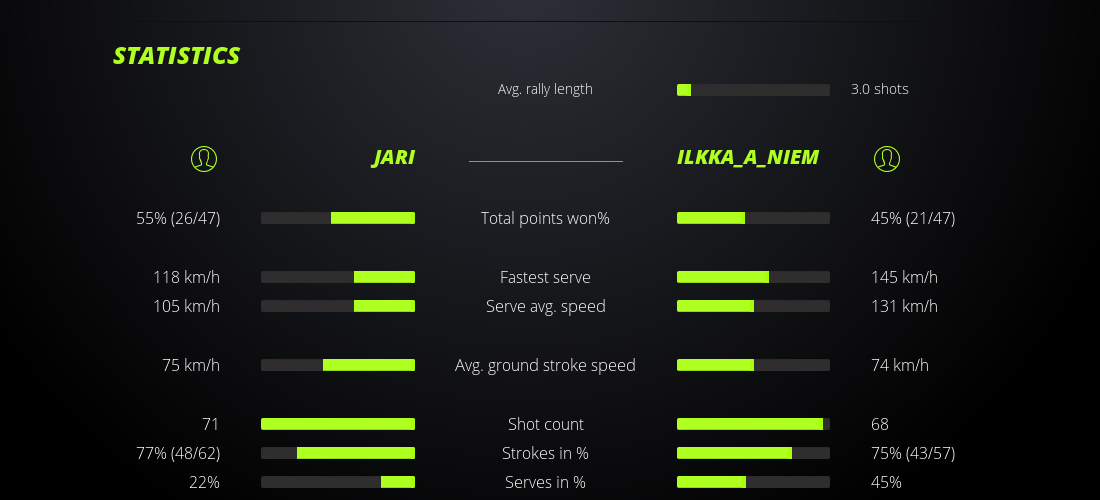Click ILKKA_A_NIEM's Serves in % bar
The width and height of the screenshot is (1100, 500).
click(x=753, y=482)
